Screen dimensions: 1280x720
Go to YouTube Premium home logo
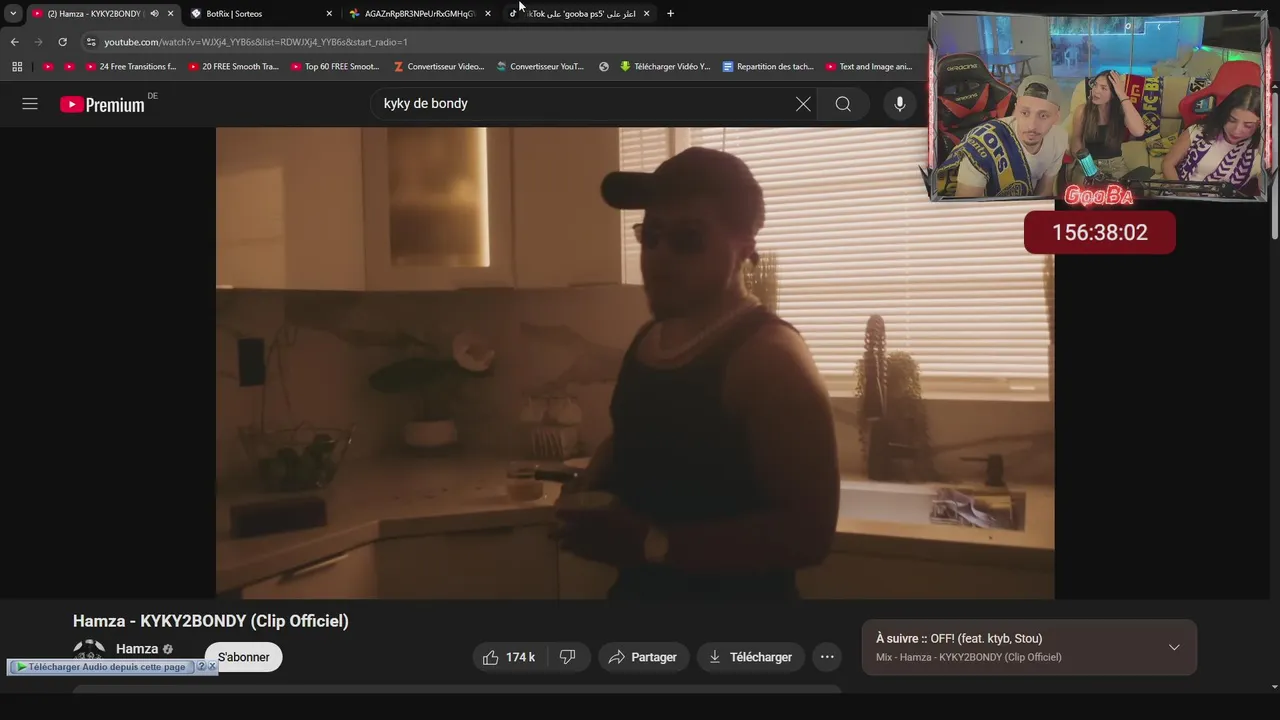coord(102,104)
